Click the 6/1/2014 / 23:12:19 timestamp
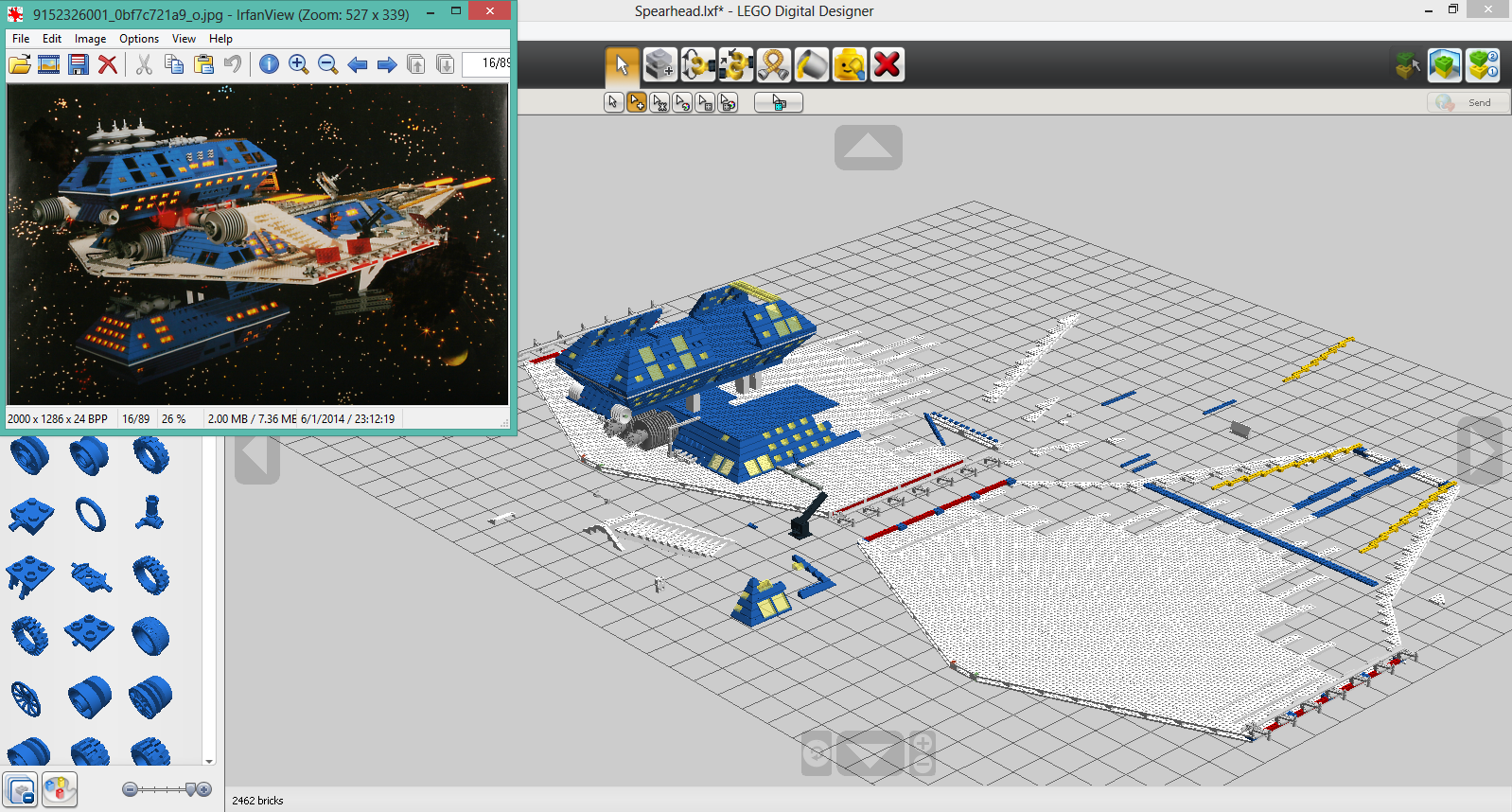Viewport: 1512px width, 812px height. point(347,418)
